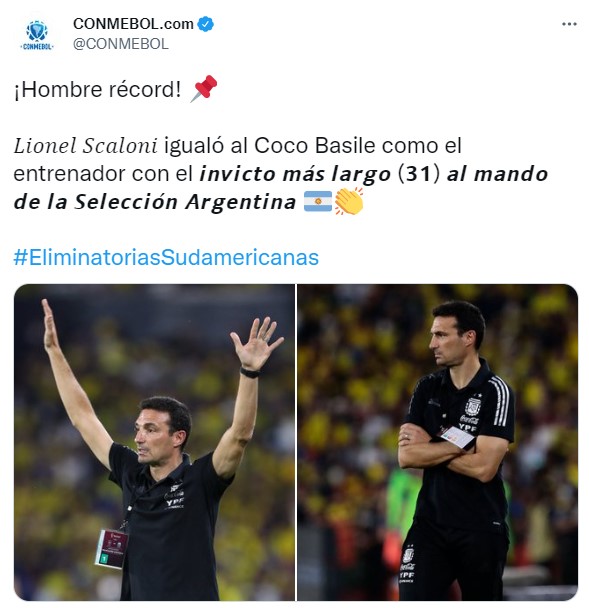Click the ¡Hombre récord! headline text
Image resolution: width=589 pixels, height=608 pixels.
(x=97, y=89)
